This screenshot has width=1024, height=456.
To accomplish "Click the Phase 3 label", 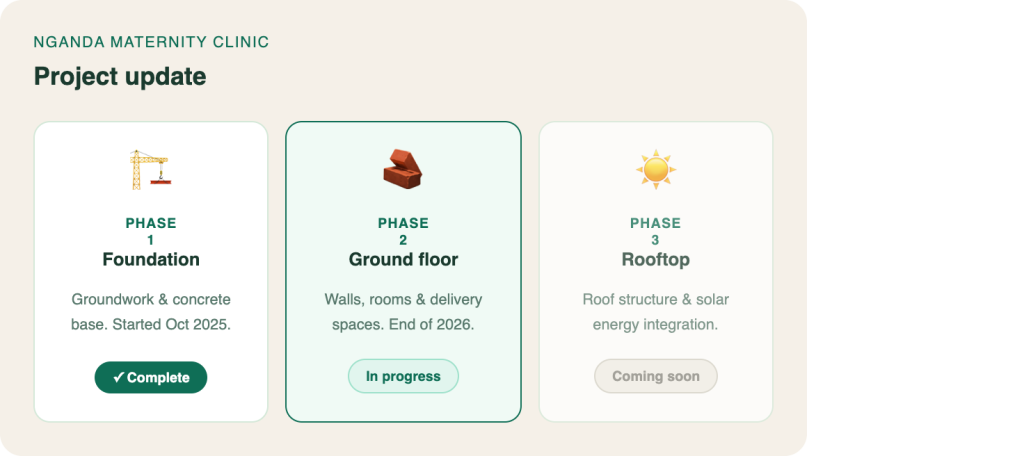I will tap(656, 231).
